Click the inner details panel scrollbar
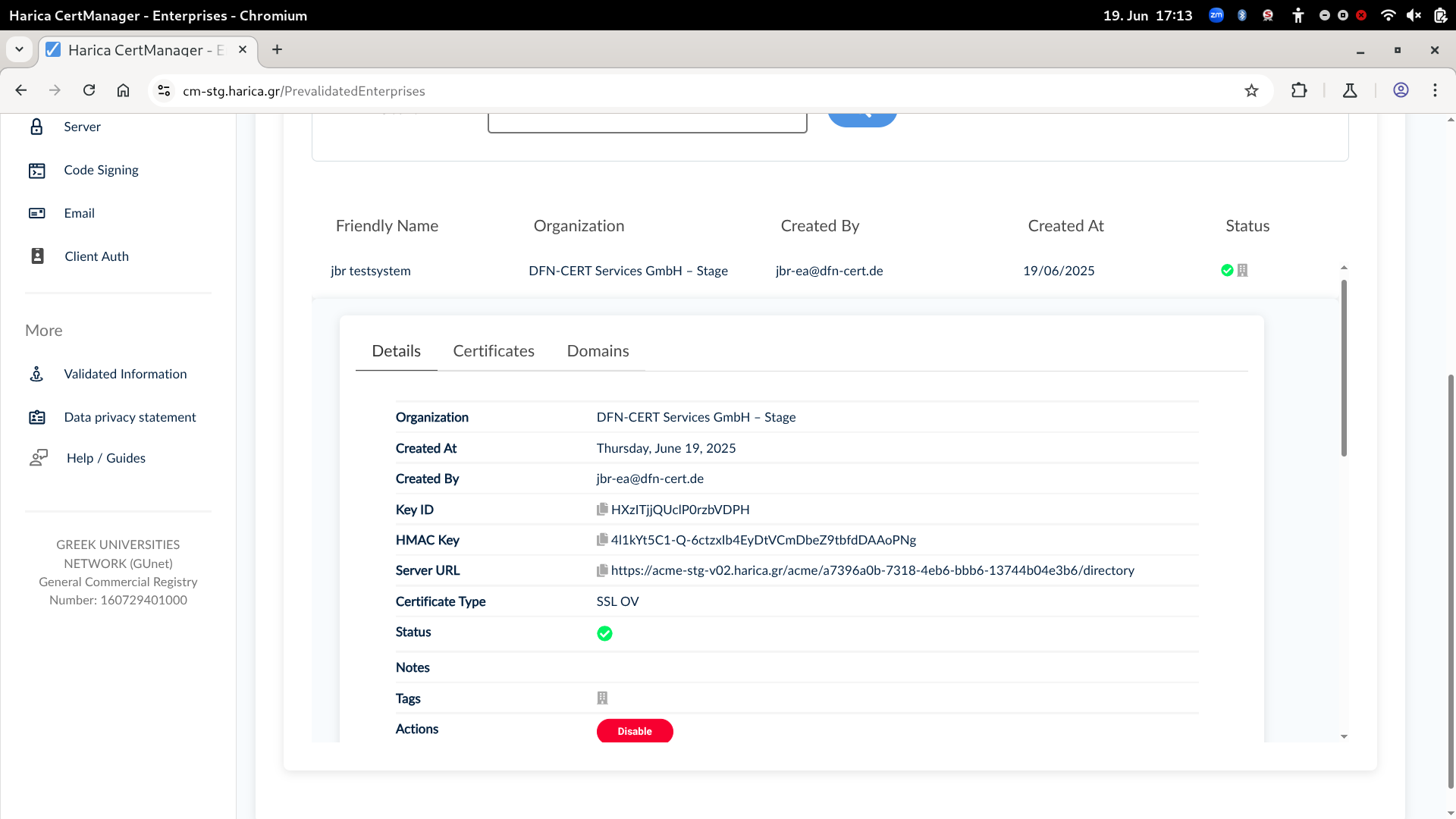This screenshot has height=819, width=1456. click(1344, 368)
